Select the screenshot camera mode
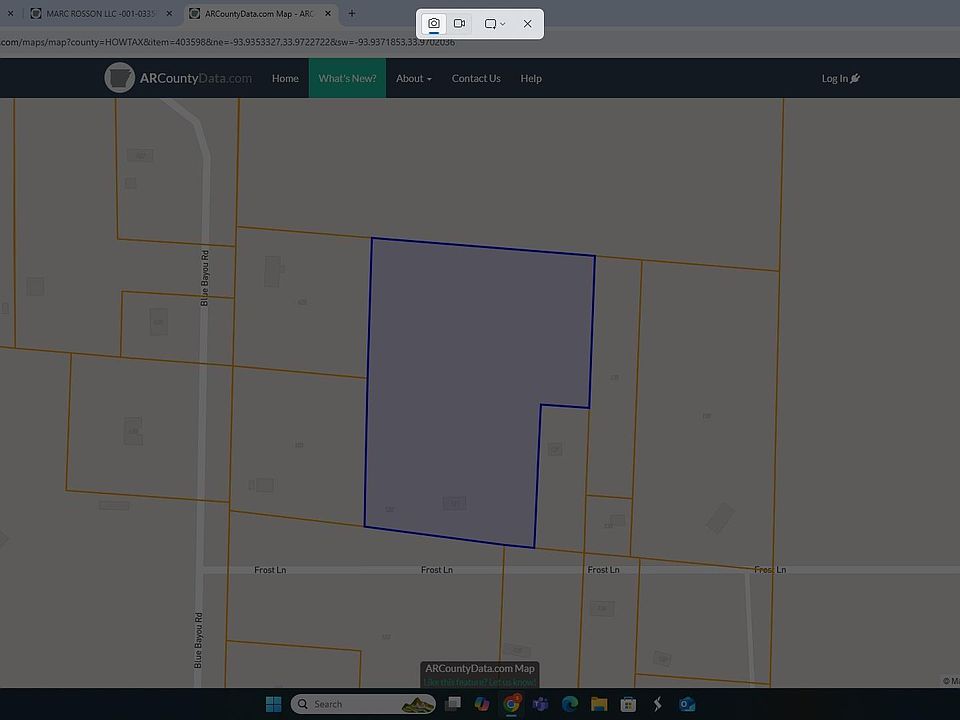This screenshot has width=960, height=720. (x=434, y=24)
